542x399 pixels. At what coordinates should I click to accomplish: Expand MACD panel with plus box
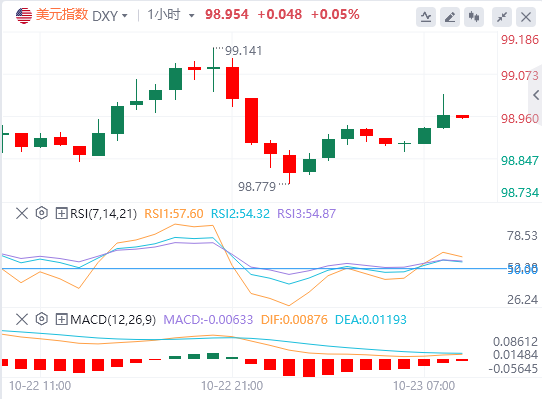(62, 319)
